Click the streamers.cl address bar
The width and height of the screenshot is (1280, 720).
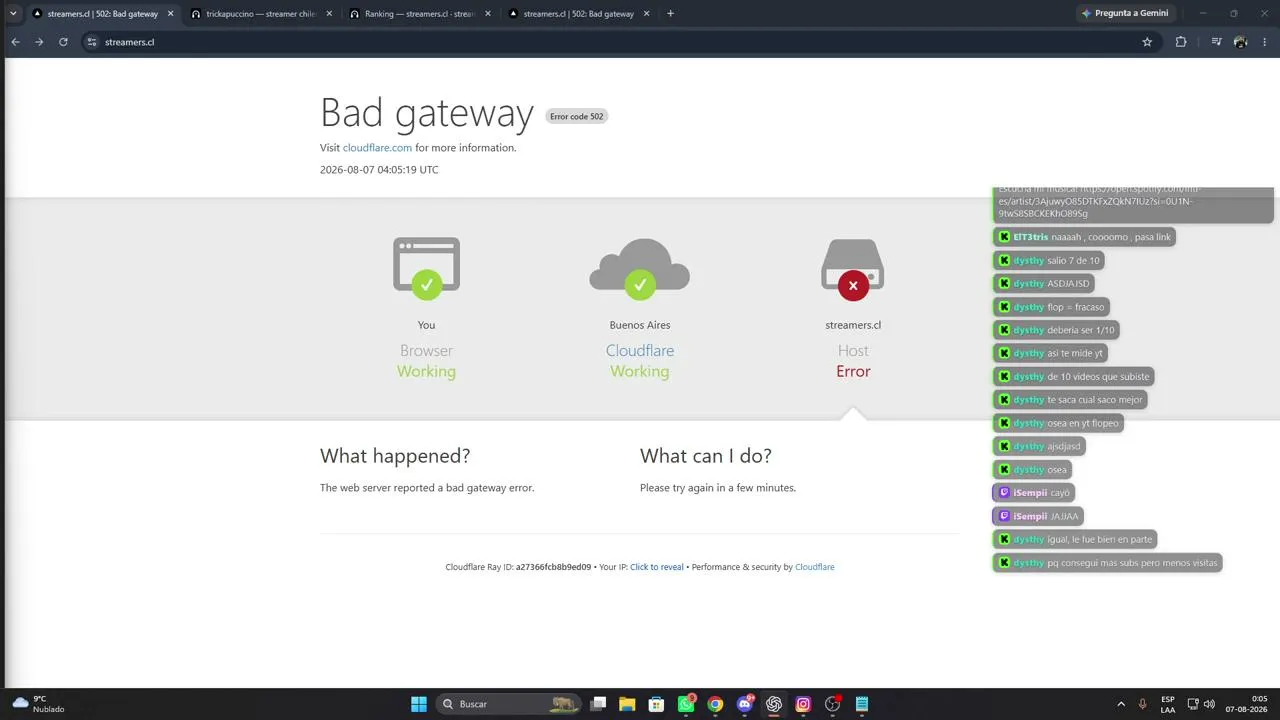(620, 42)
